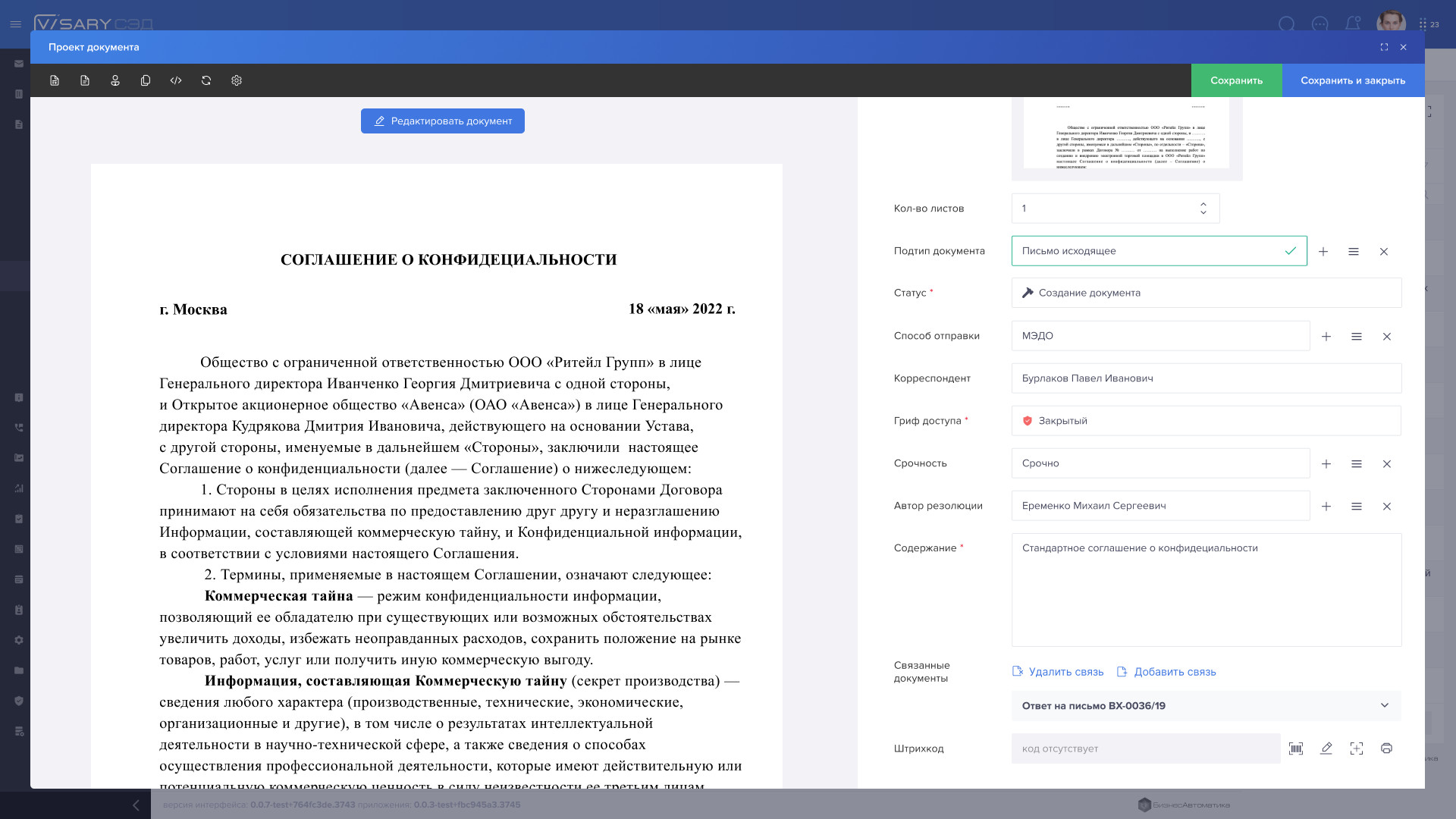Click the copy documents toolbar icon

pos(146,80)
